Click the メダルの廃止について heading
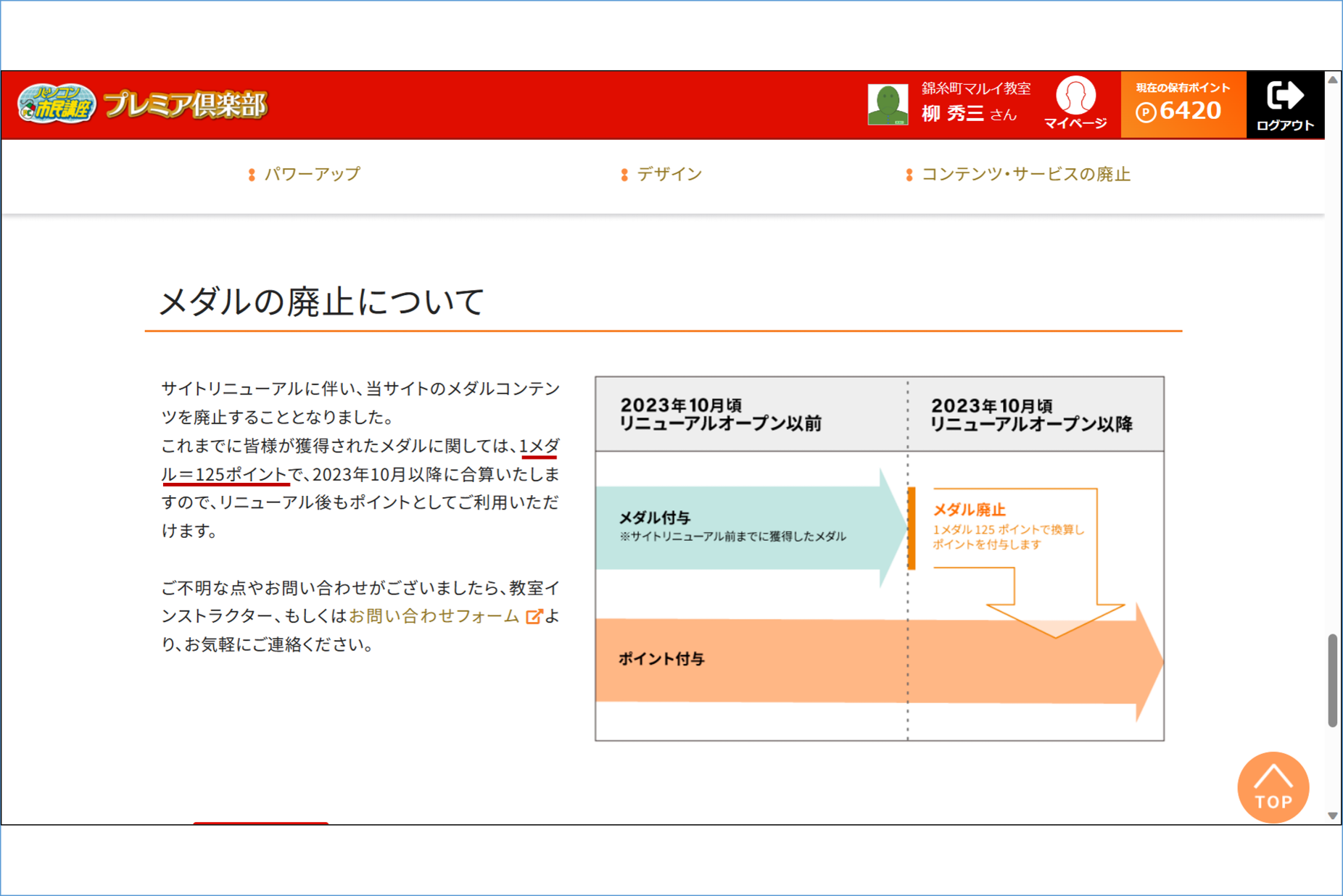 point(321,302)
